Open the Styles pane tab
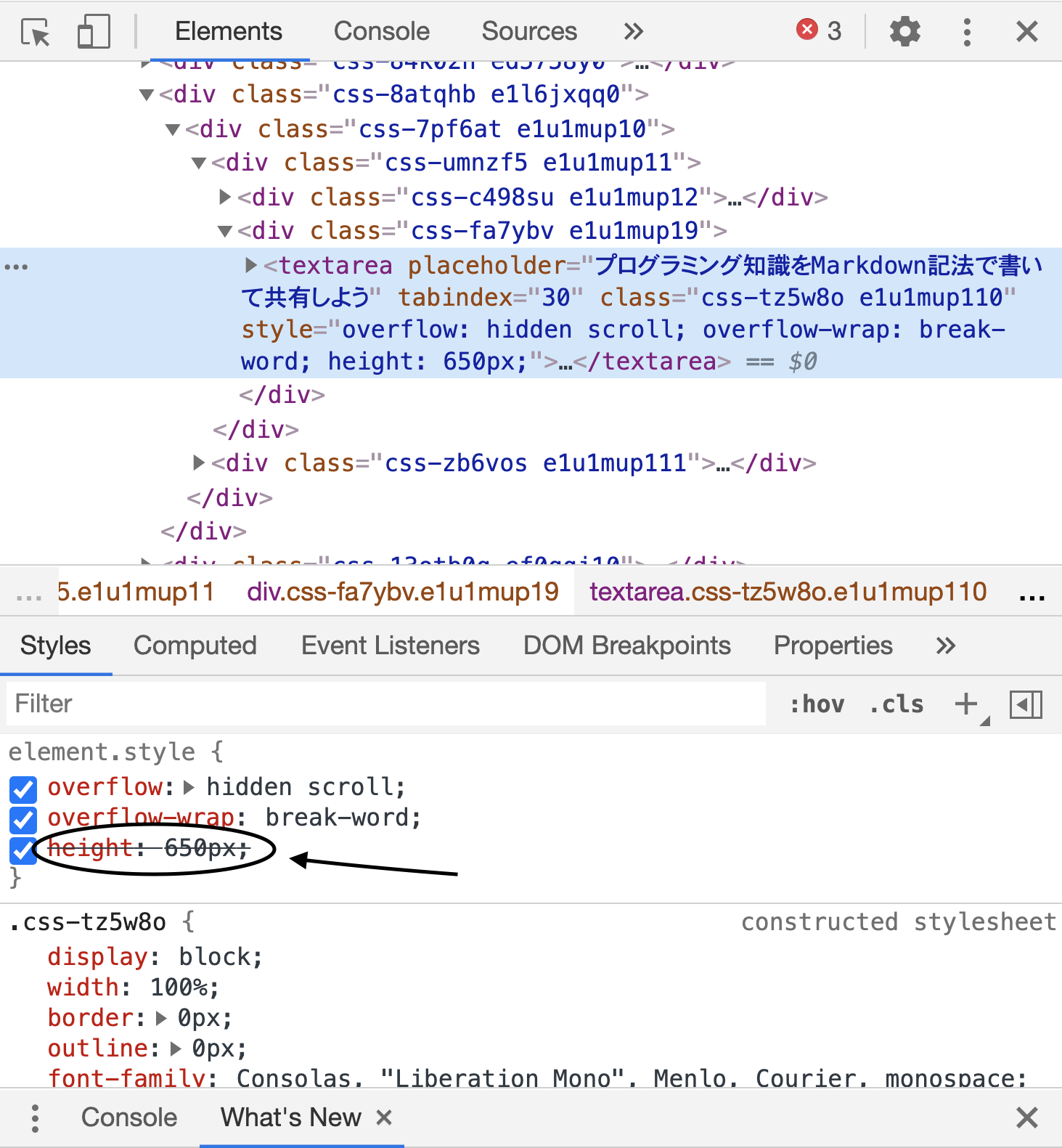The height and width of the screenshot is (1148, 1062). pos(56,646)
